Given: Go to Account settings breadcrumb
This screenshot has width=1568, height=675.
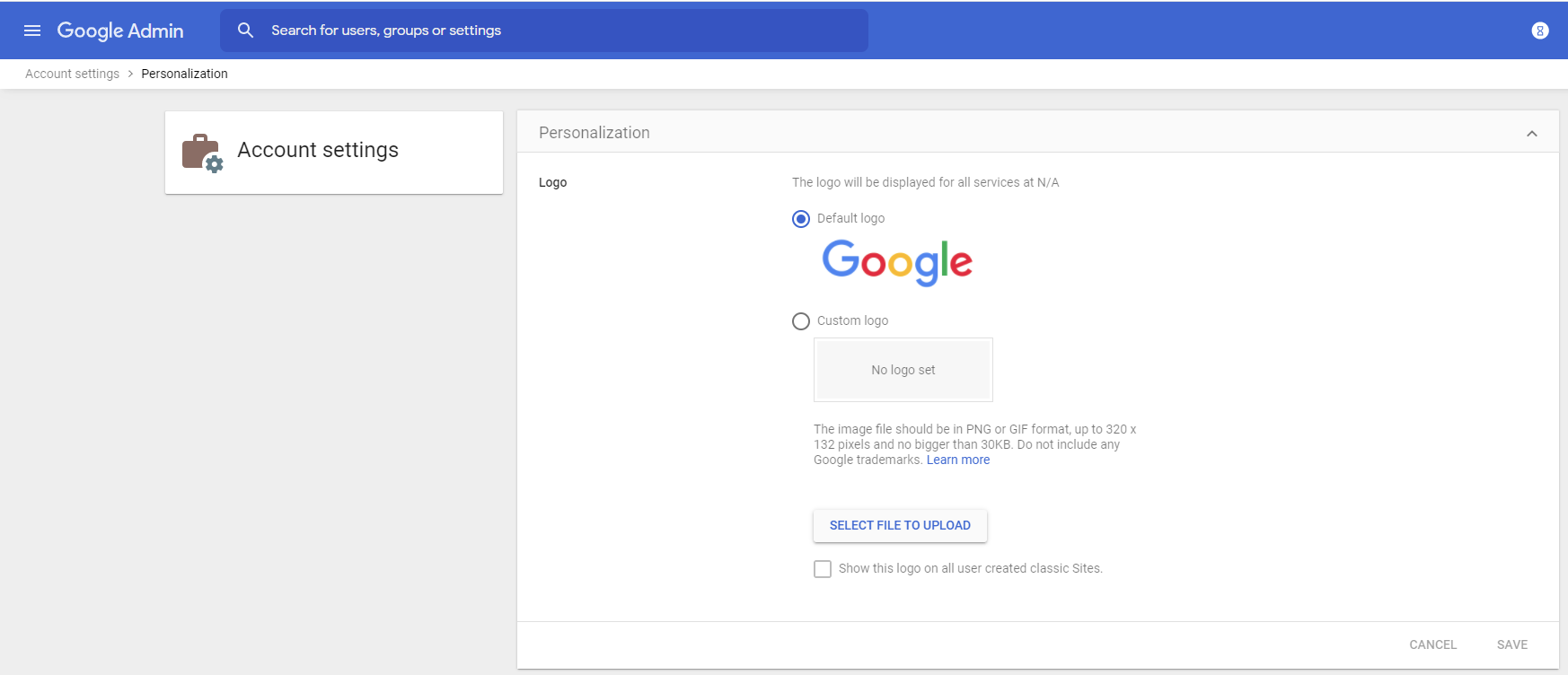Looking at the screenshot, I should click(x=72, y=74).
